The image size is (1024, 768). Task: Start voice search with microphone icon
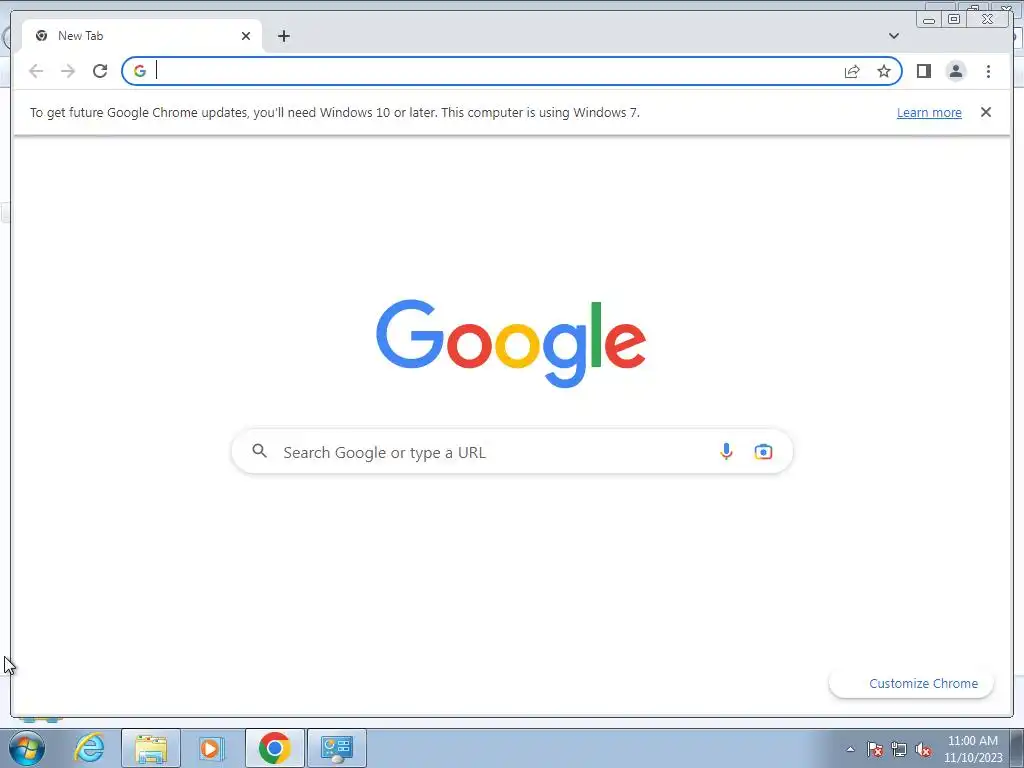click(726, 452)
